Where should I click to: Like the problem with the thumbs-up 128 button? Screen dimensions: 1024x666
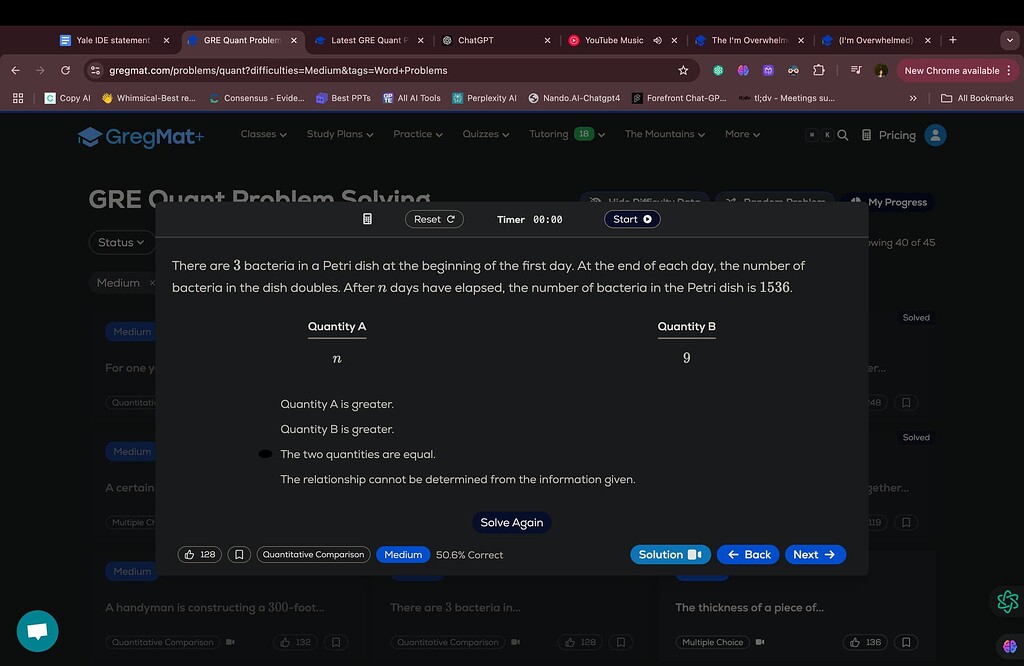click(199, 554)
